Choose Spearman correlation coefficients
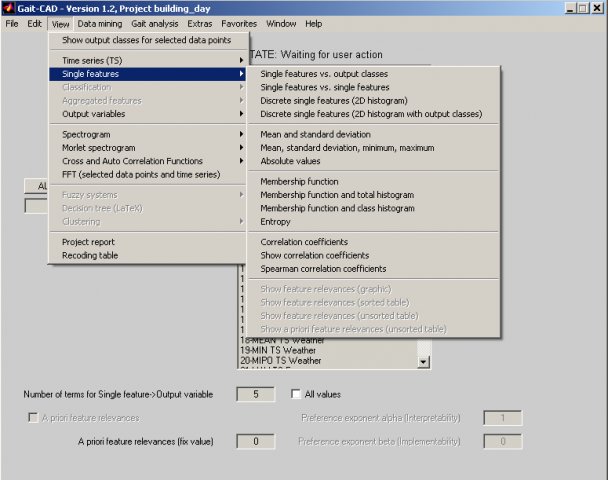 [373, 269]
